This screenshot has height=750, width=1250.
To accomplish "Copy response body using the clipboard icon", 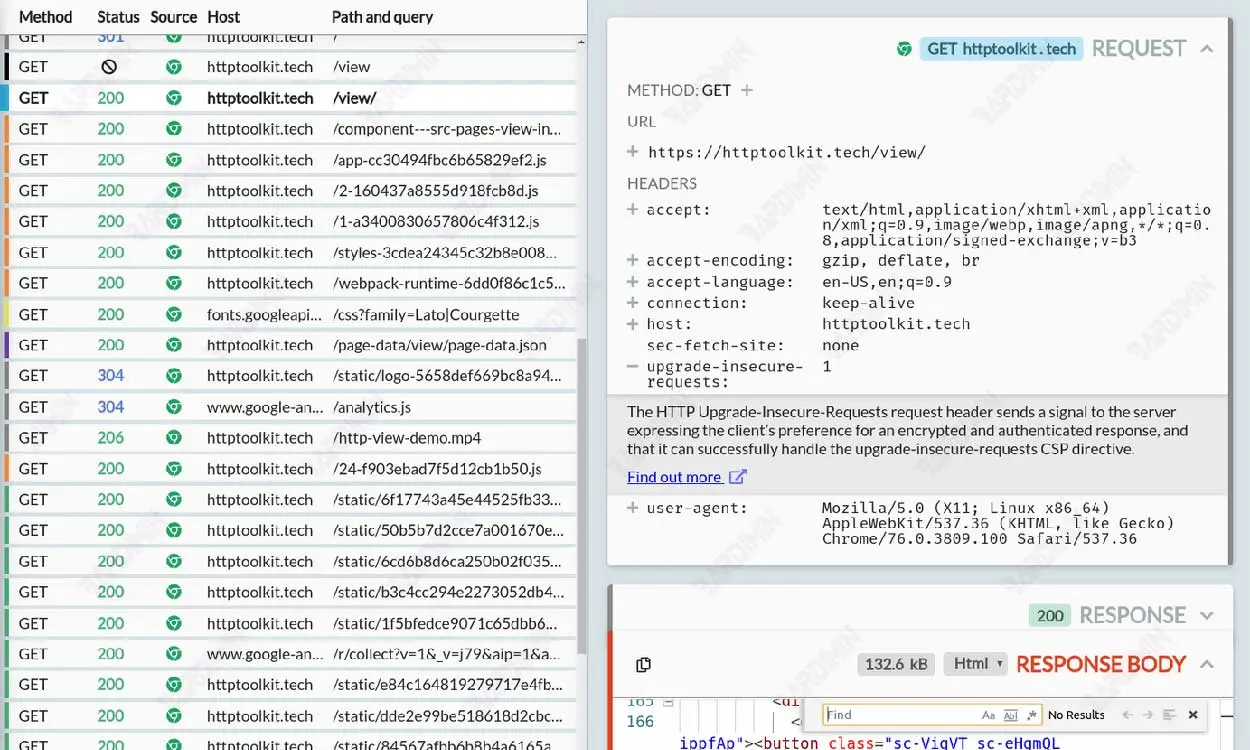I will (644, 665).
